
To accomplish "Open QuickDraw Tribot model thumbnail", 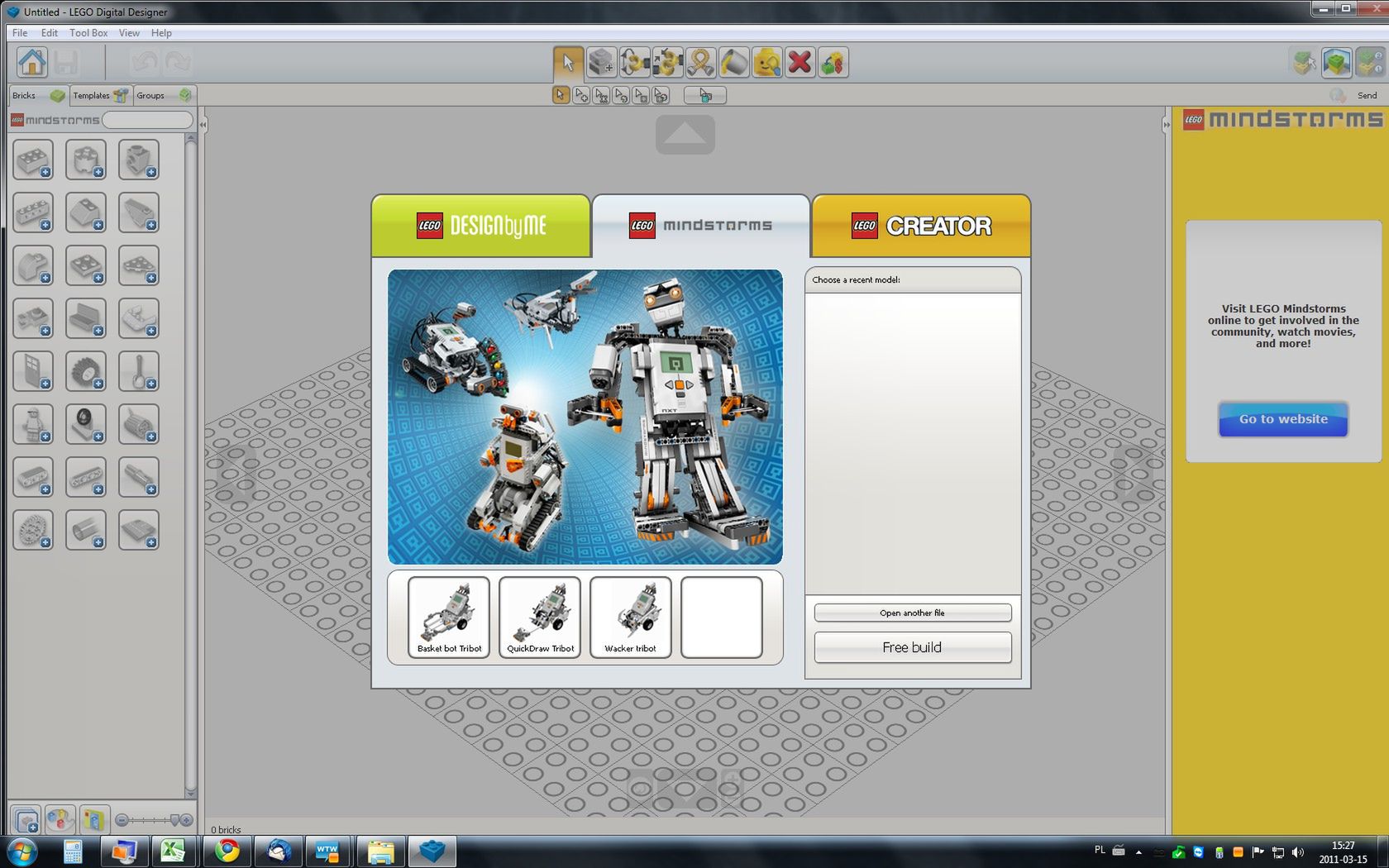I will coord(540,618).
